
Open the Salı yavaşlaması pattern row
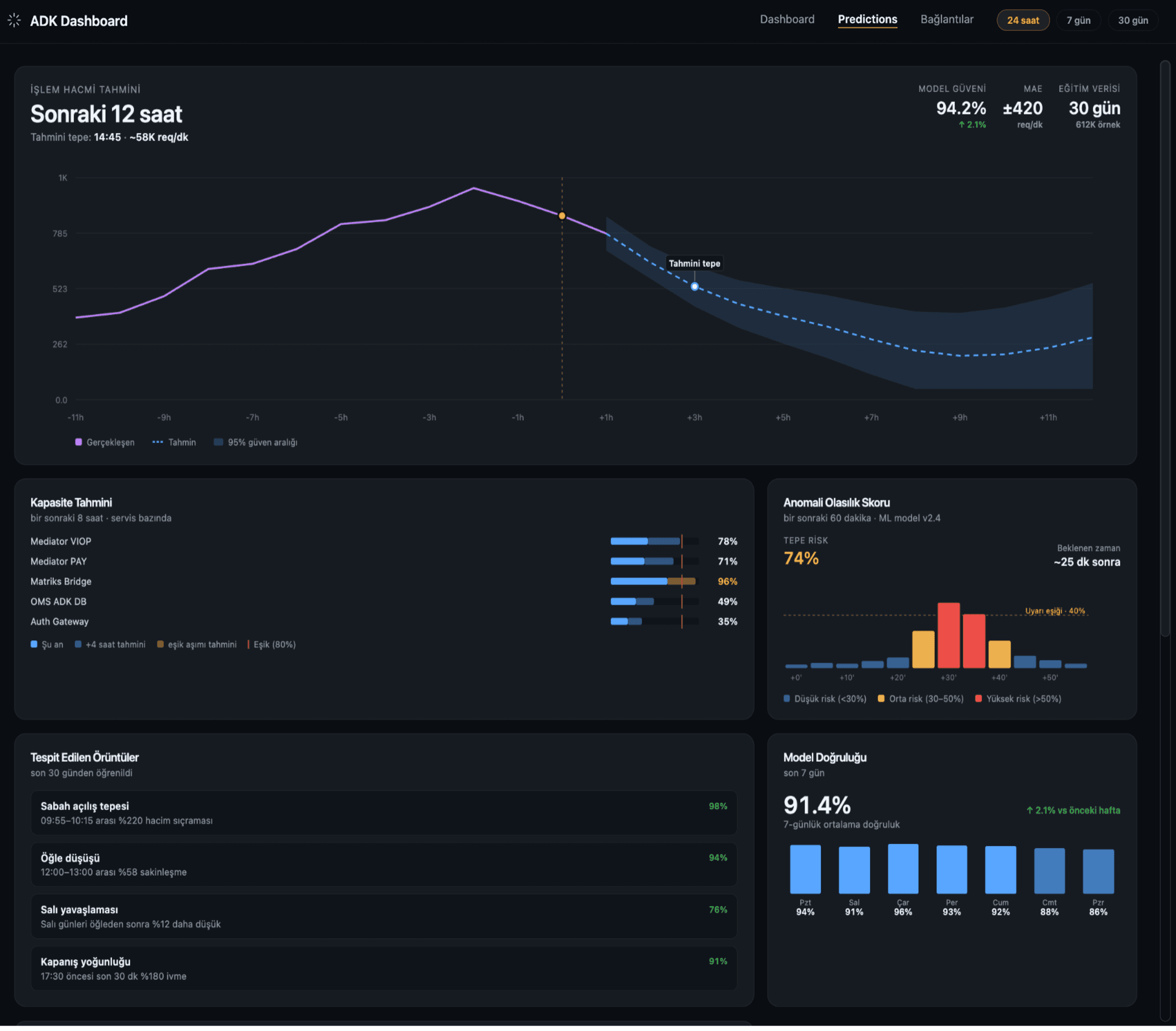click(x=384, y=916)
